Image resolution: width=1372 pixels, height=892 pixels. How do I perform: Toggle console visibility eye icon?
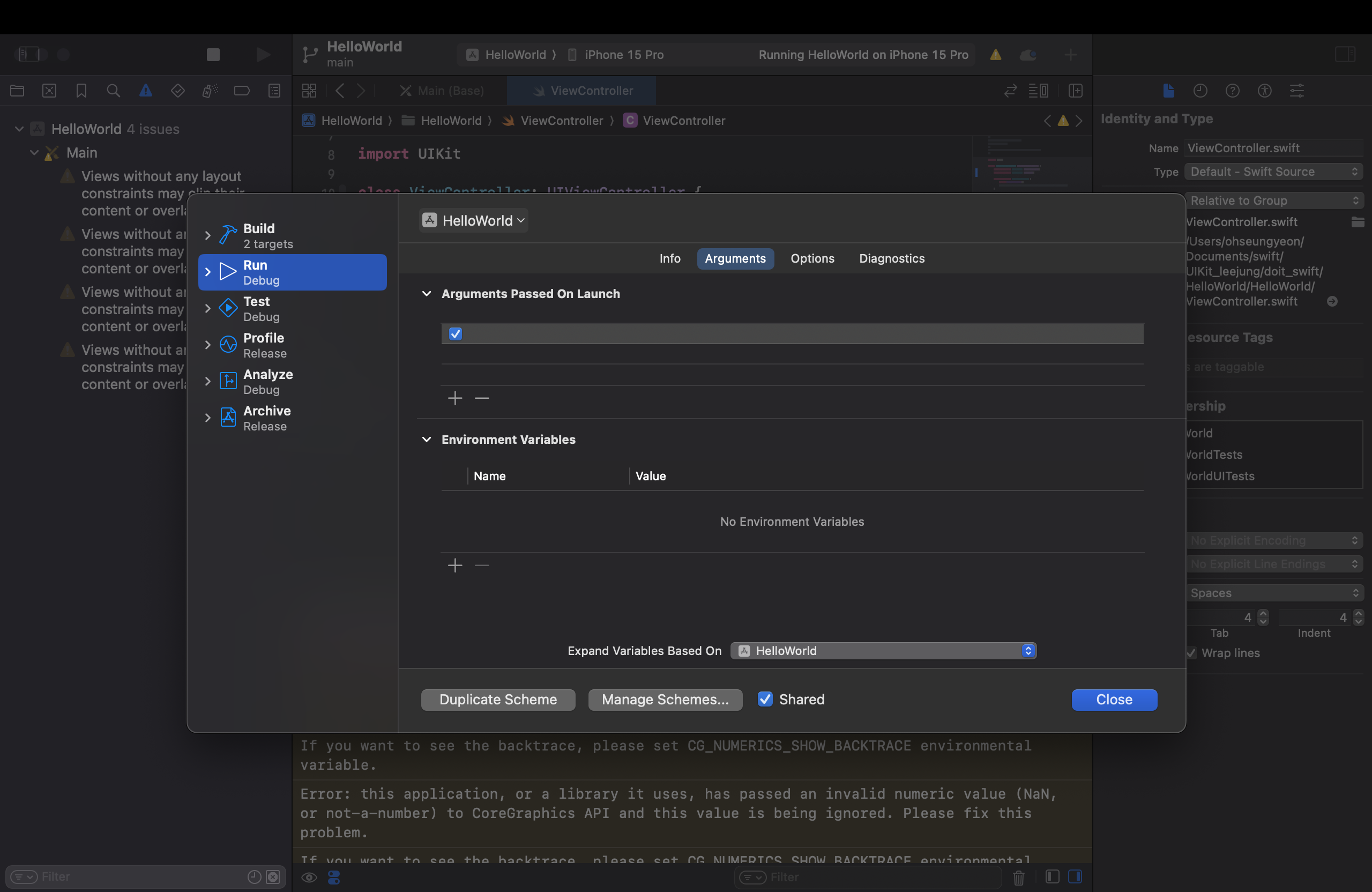[310, 877]
